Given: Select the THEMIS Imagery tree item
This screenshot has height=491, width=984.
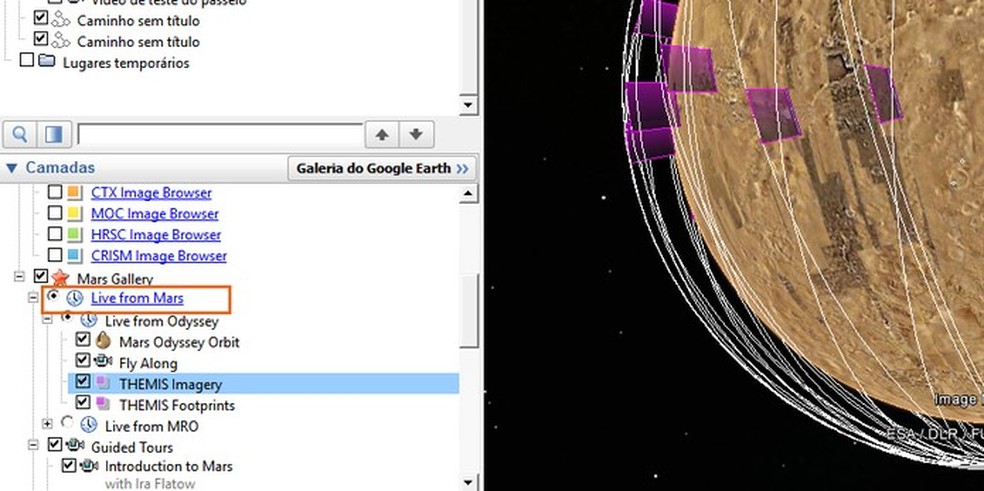Looking at the screenshot, I should 170,384.
